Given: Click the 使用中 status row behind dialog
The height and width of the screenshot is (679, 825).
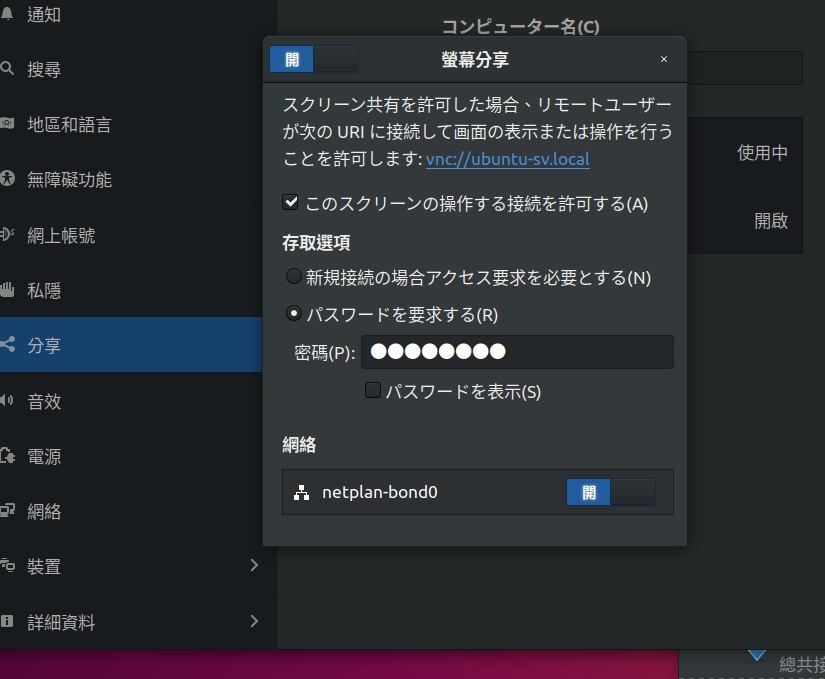Looking at the screenshot, I should pos(745,152).
